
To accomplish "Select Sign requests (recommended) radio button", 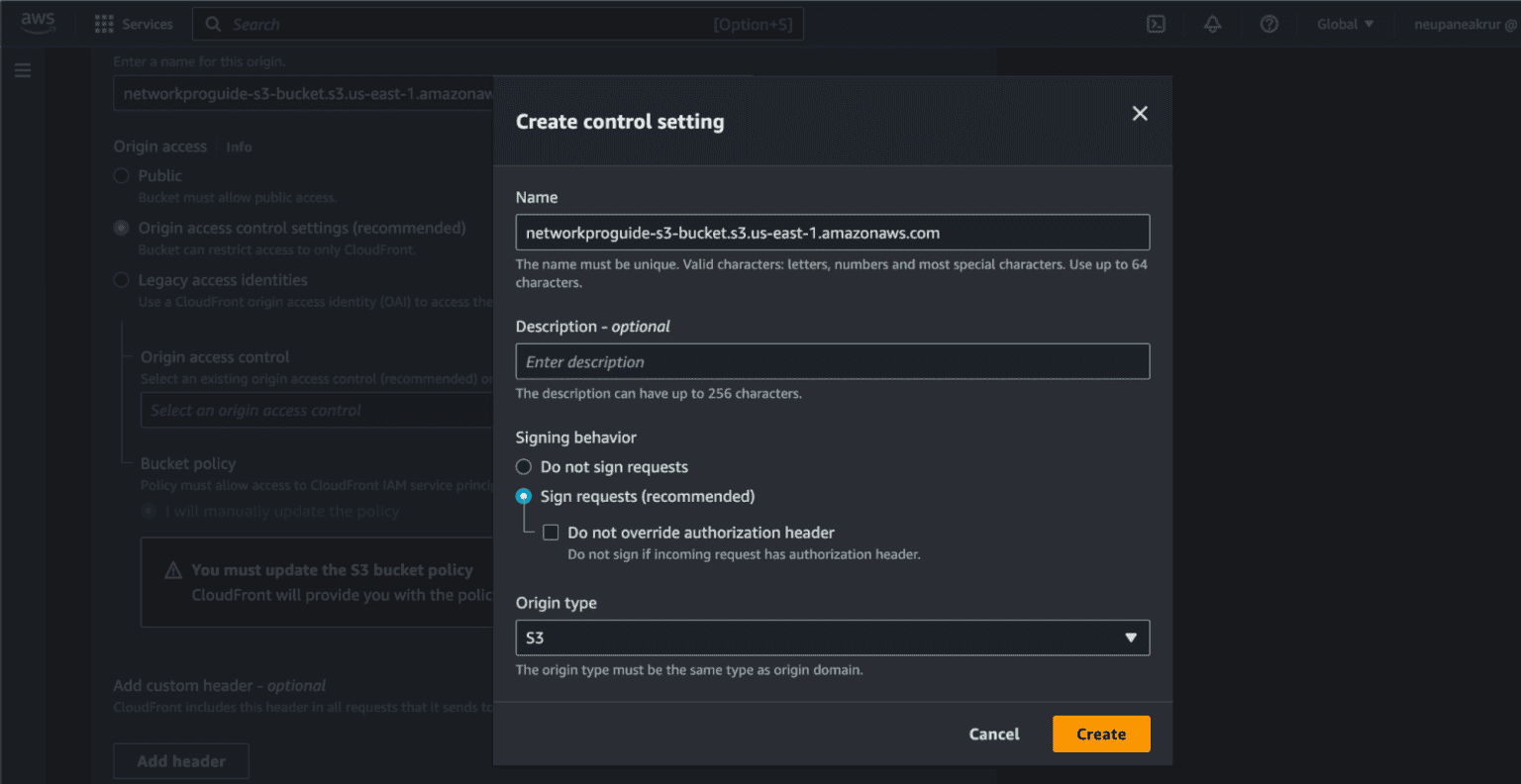I will point(524,497).
